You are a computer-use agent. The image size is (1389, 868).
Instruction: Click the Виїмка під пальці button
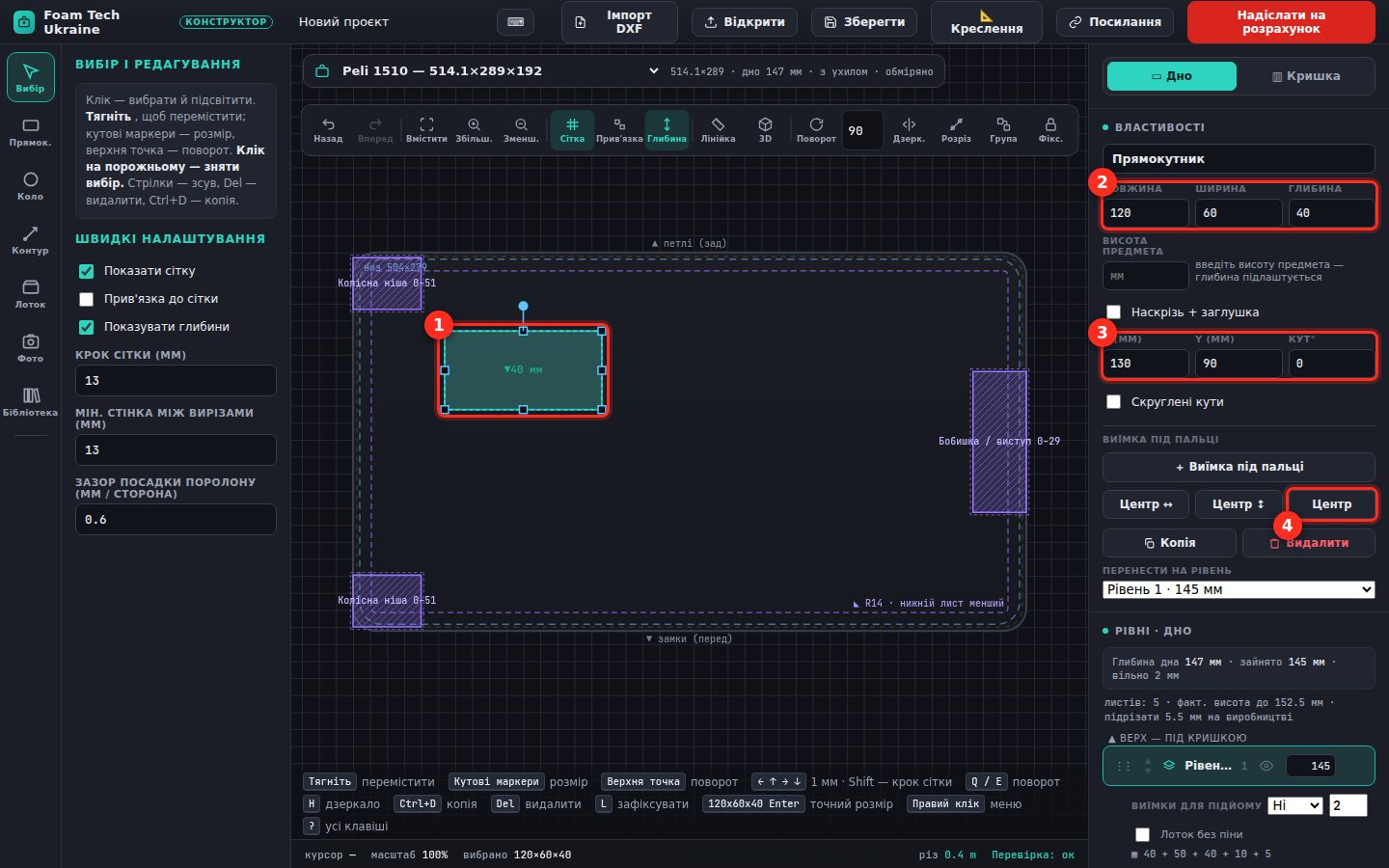[x=1239, y=467]
